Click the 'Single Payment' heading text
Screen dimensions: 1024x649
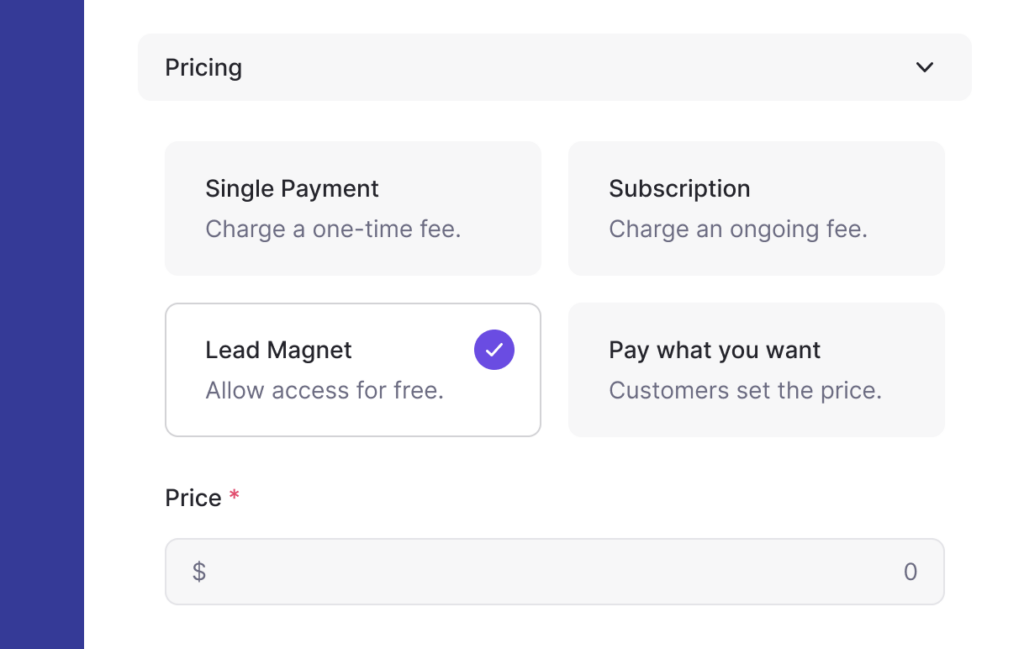pyautogui.click(x=292, y=189)
